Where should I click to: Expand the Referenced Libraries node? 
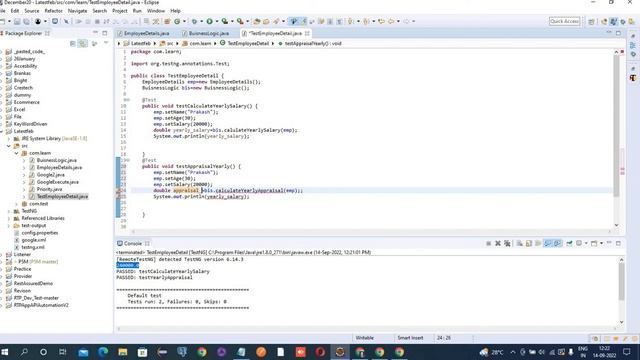[9, 218]
